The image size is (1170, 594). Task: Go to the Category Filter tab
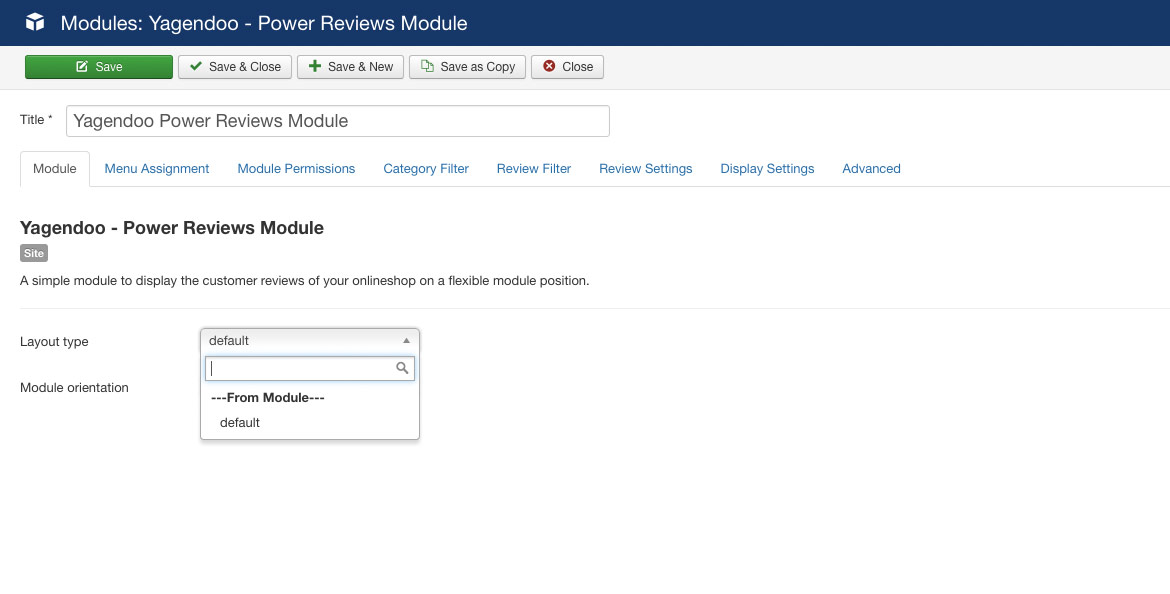point(426,169)
